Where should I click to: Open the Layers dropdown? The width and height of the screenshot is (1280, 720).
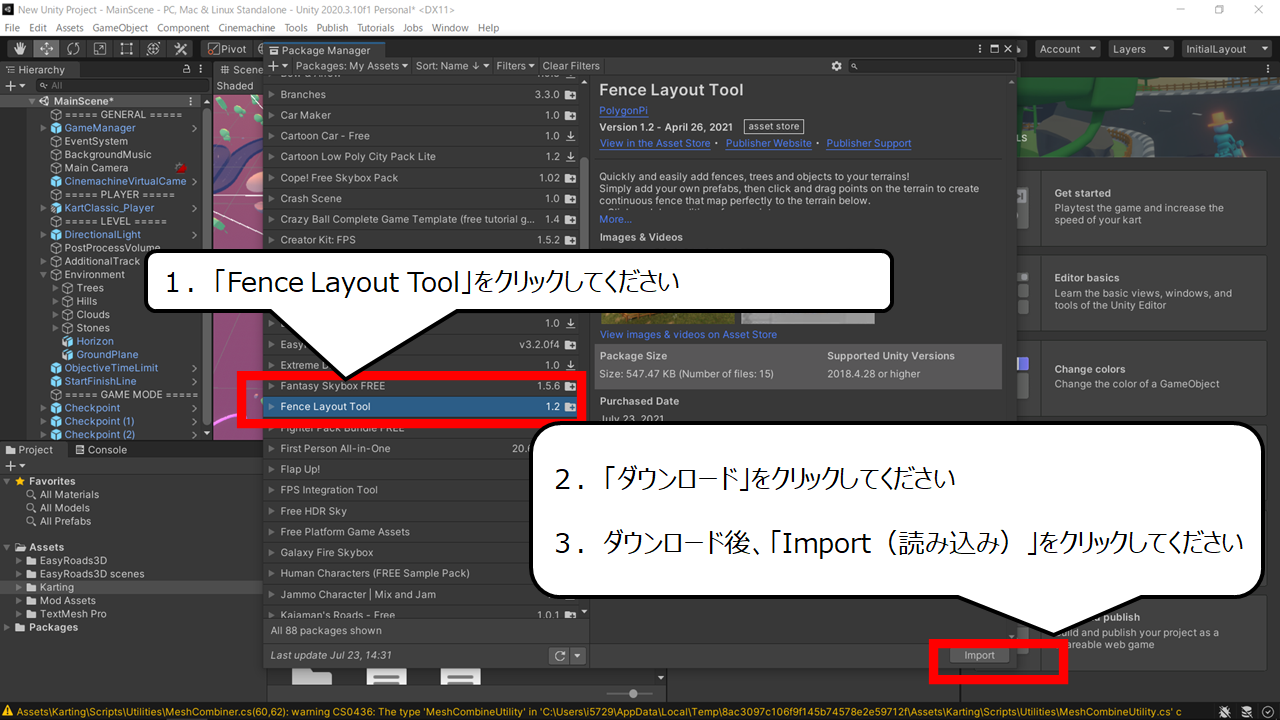pos(1140,49)
